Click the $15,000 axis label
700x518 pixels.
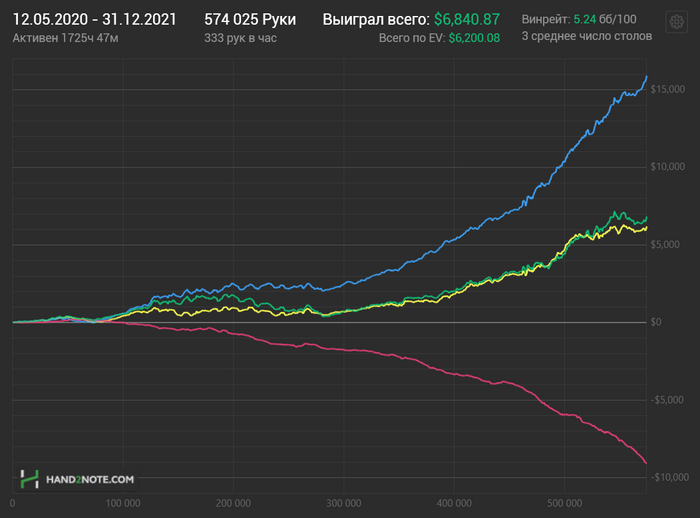667,89
